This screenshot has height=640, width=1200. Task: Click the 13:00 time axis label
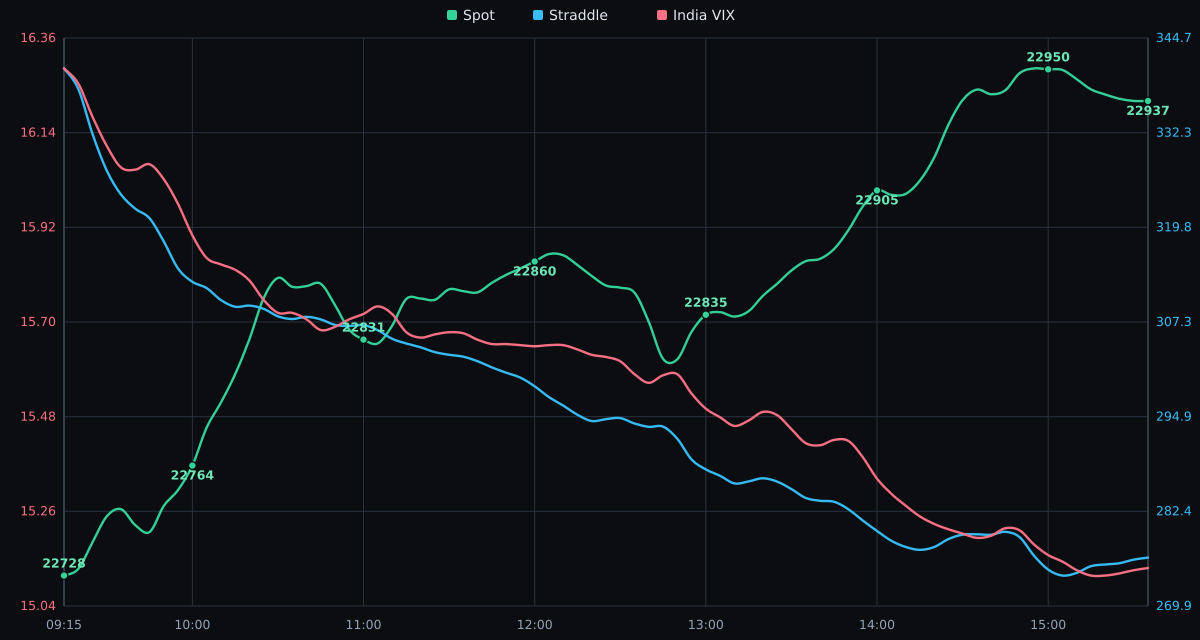tap(705, 625)
